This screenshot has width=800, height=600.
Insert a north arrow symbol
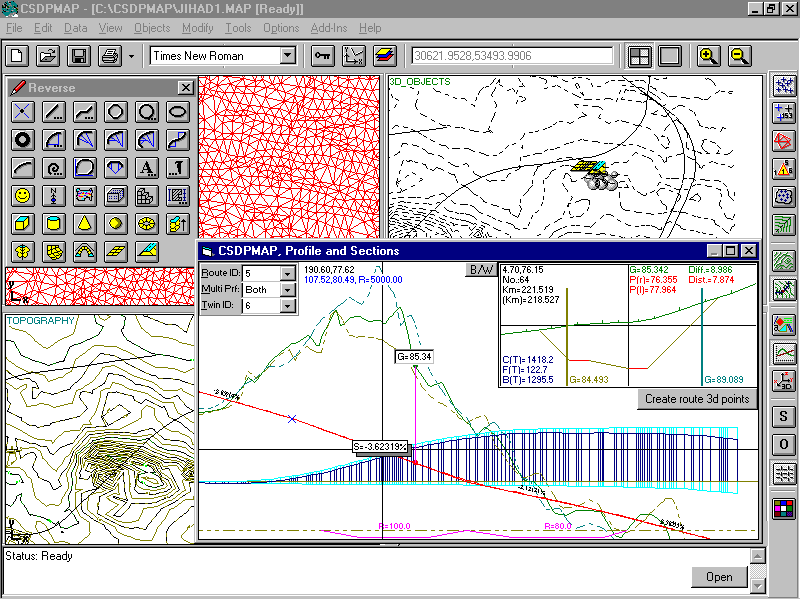pos(54,195)
